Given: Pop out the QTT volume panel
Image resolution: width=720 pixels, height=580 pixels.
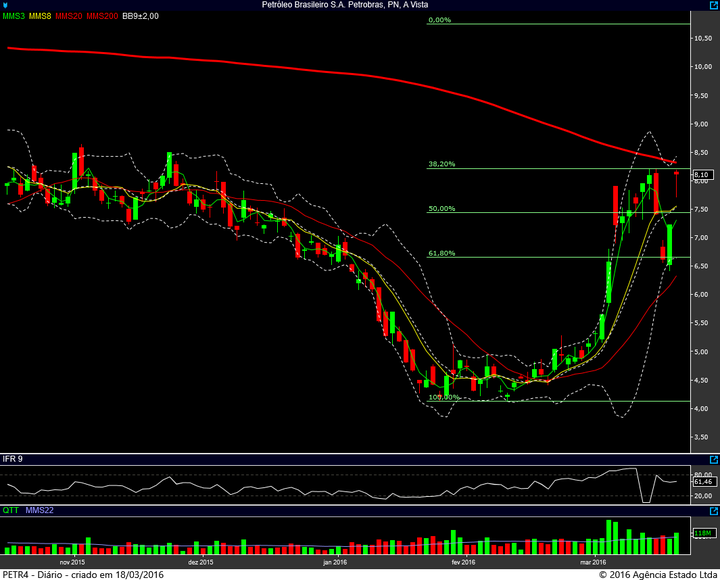Looking at the screenshot, I should click(714, 511).
